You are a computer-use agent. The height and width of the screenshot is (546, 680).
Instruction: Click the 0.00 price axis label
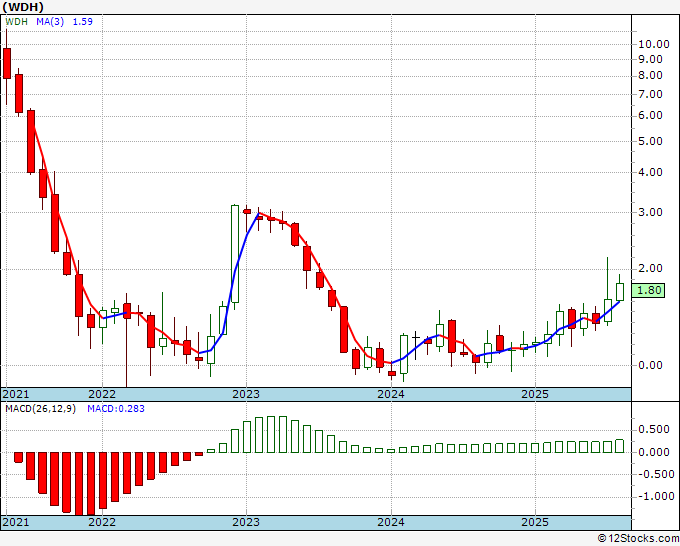650,365
